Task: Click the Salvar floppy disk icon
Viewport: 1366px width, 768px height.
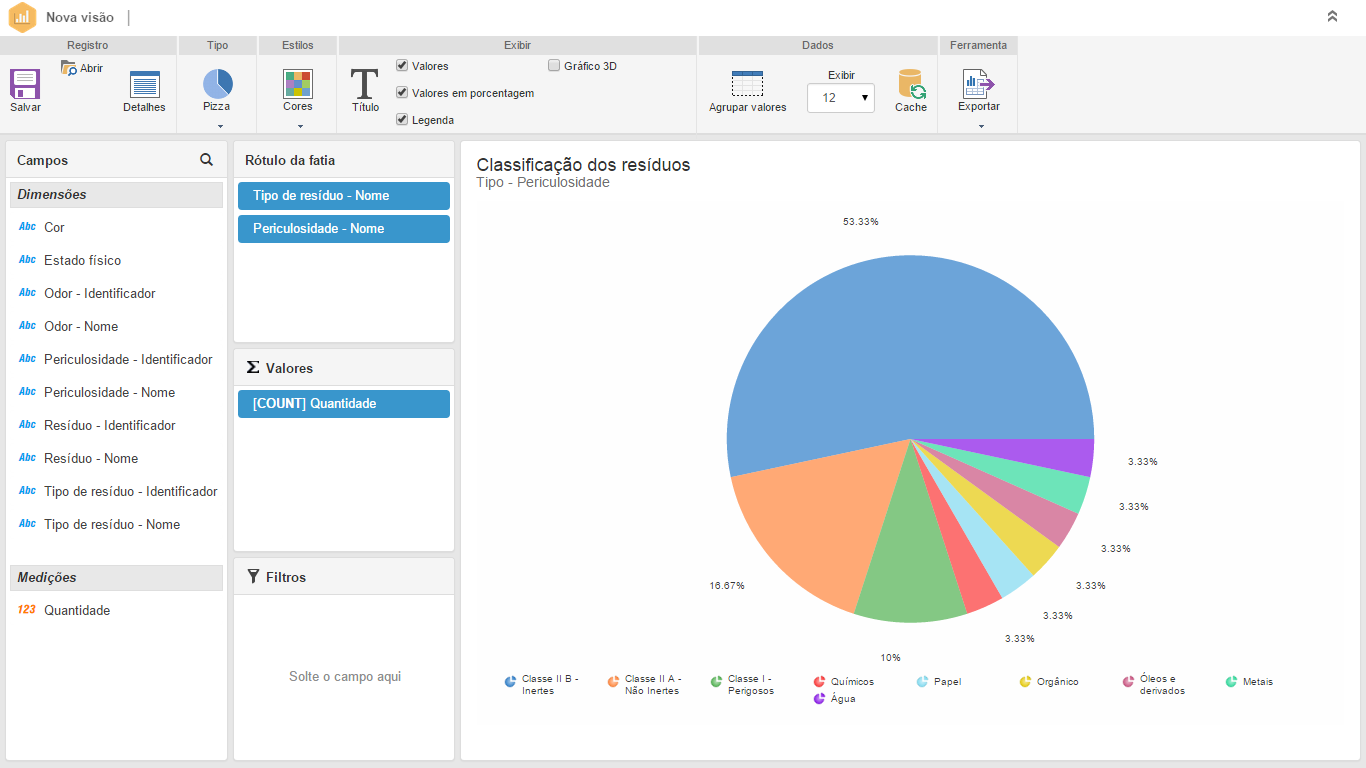Action: click(25, 84)
